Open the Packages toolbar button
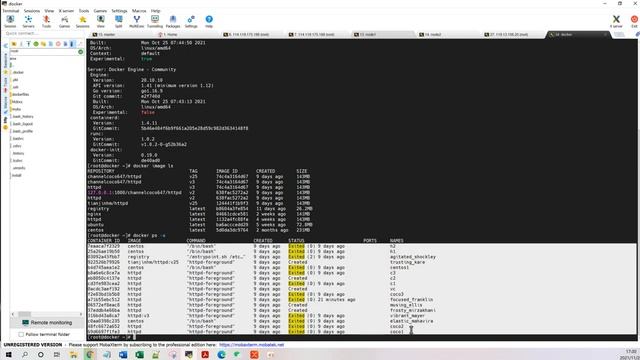The width and height of the screenshot is (640, 360). click(x=173, y=21)
